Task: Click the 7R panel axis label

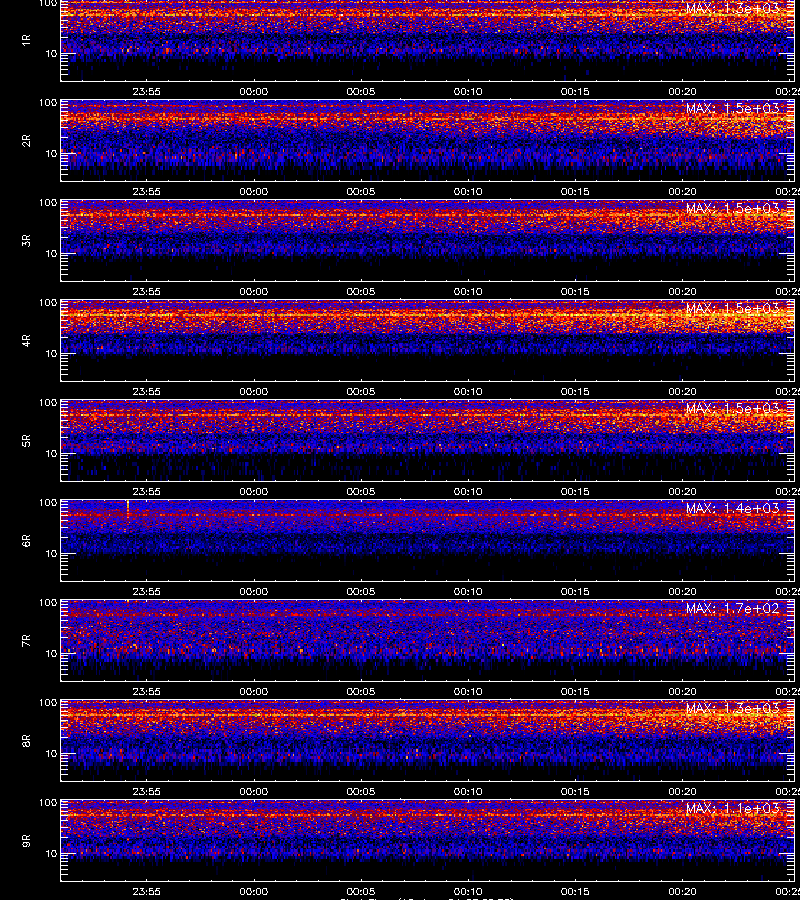Action: coord(26,641)
